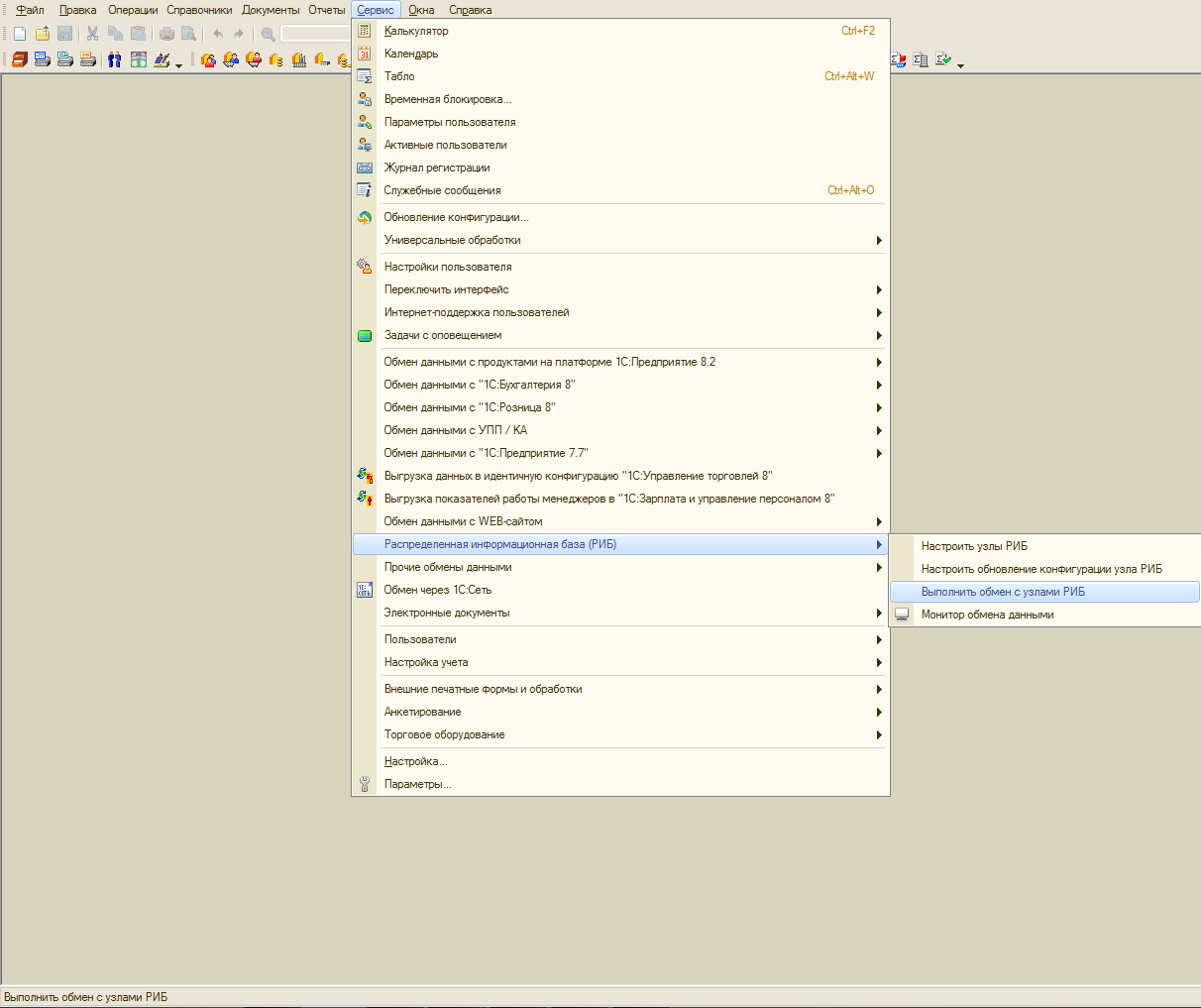Click the copy pages toolbar icon
Screen dimensions: 1201x1008
(115, 34)
